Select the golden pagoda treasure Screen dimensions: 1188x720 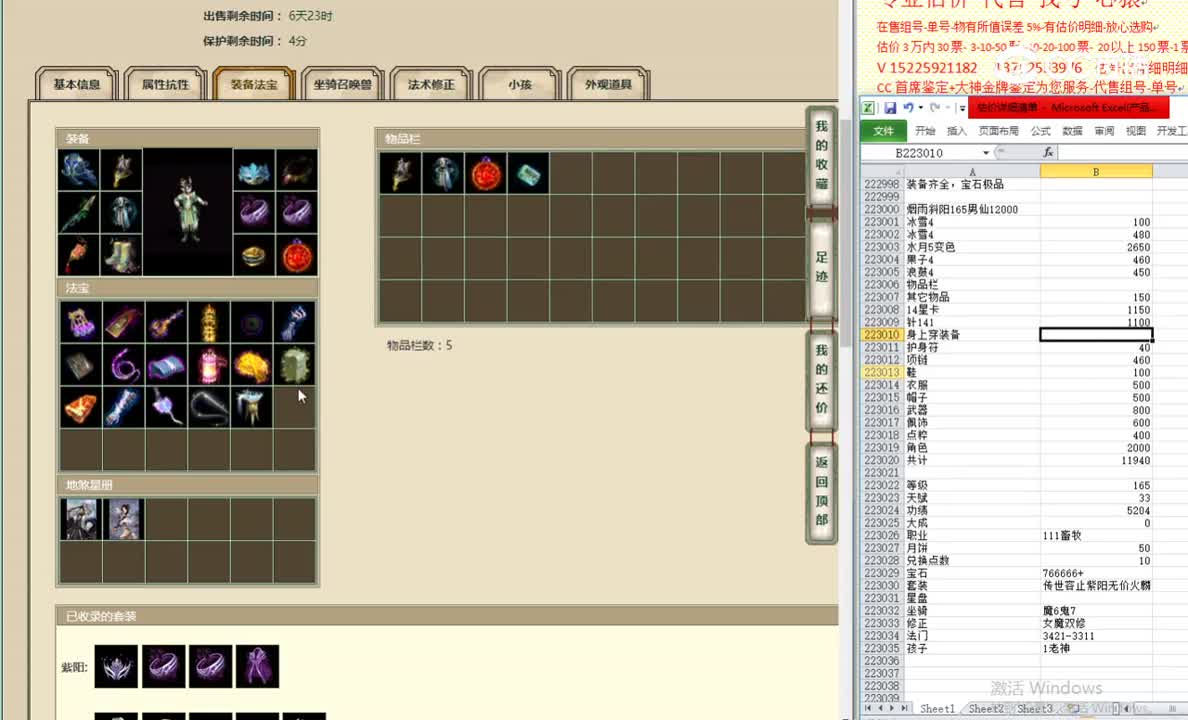[209, 322]
